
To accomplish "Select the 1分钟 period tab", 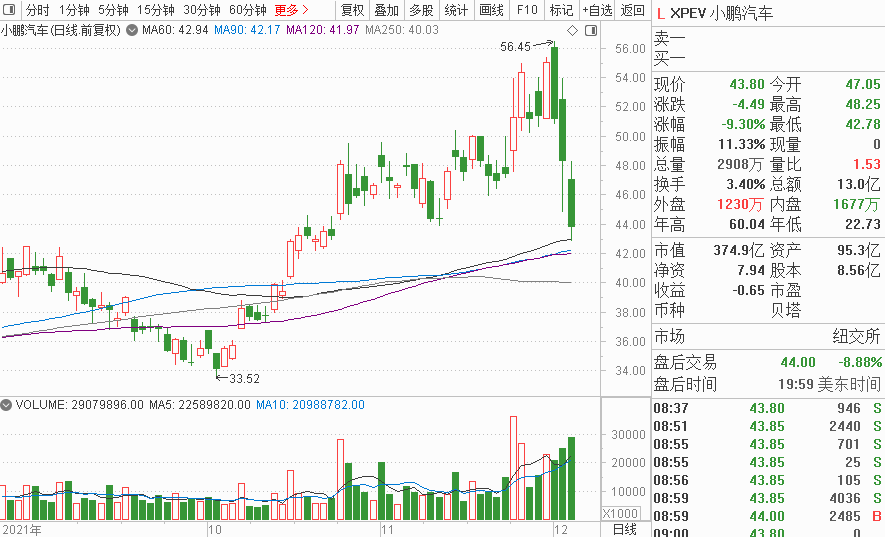I will click(74, 10).
